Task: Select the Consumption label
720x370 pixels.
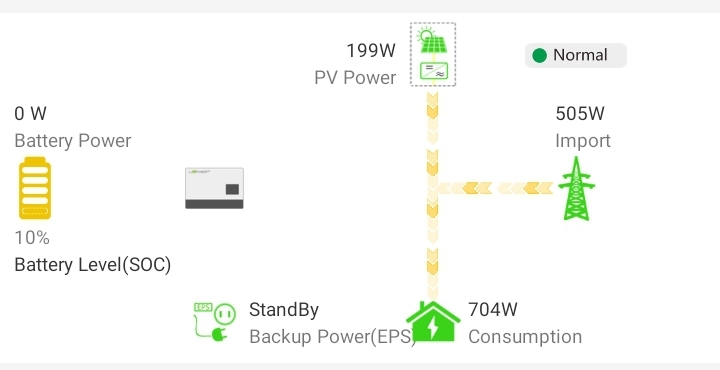Action: pos(525,336)
